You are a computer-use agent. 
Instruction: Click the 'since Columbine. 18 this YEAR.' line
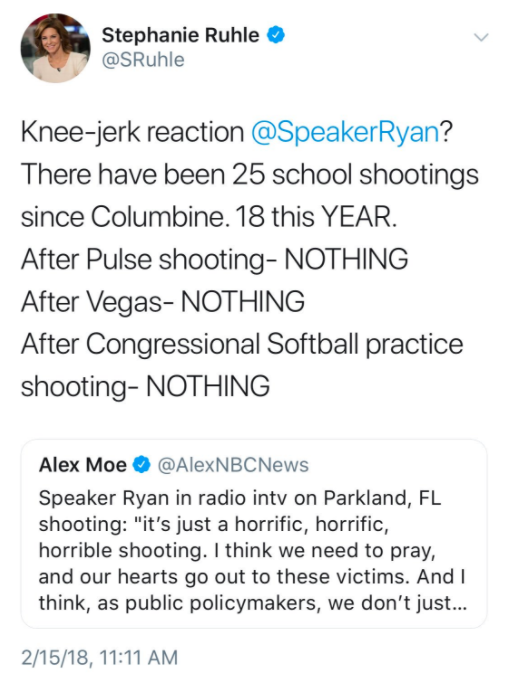click(209, 216)
